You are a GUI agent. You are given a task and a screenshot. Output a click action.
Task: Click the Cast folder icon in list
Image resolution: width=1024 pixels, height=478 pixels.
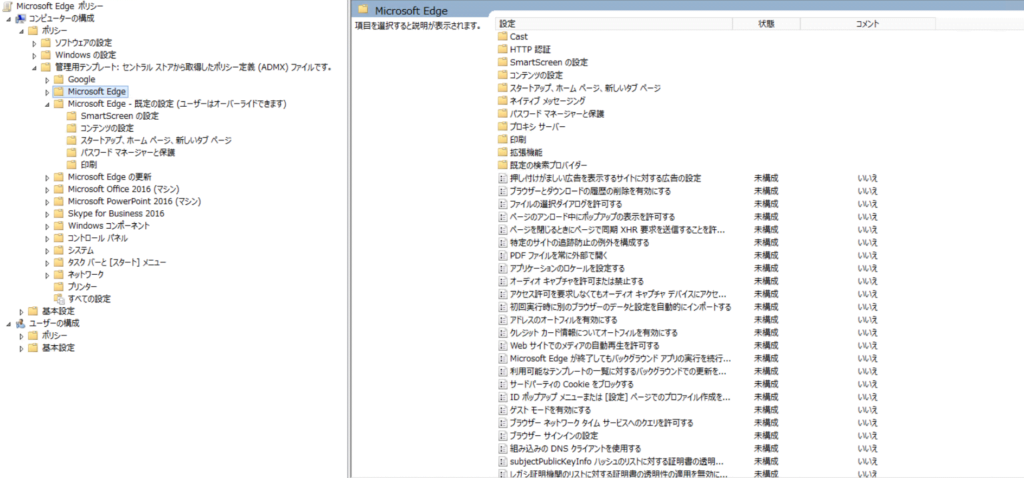(x=502, y=37)
